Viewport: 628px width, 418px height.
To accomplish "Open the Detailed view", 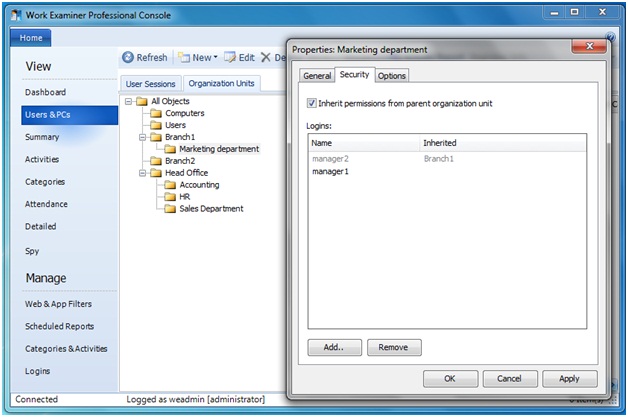I will 40,227.
